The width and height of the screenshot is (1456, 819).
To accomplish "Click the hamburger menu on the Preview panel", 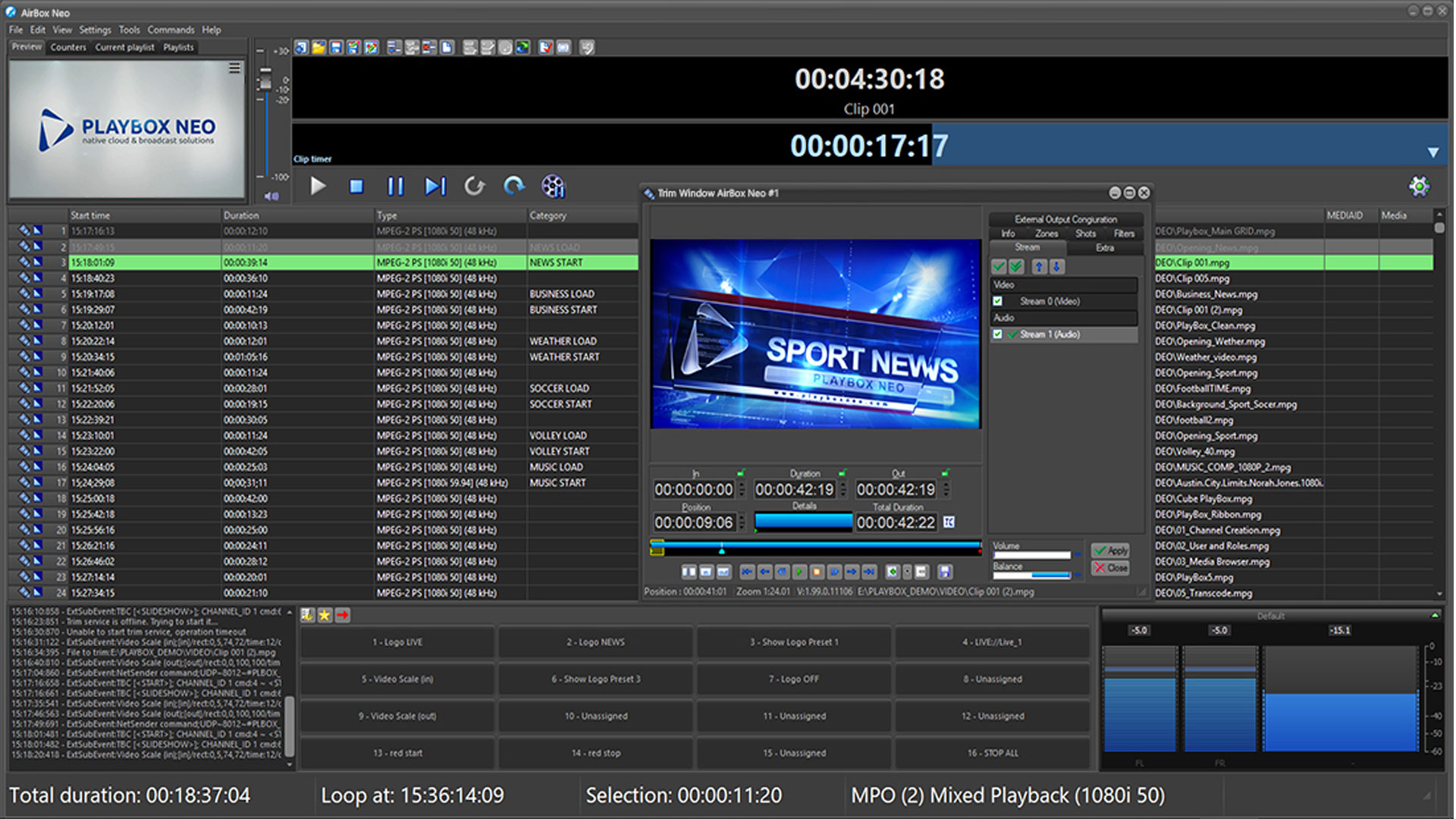I will tap(233, 67).
